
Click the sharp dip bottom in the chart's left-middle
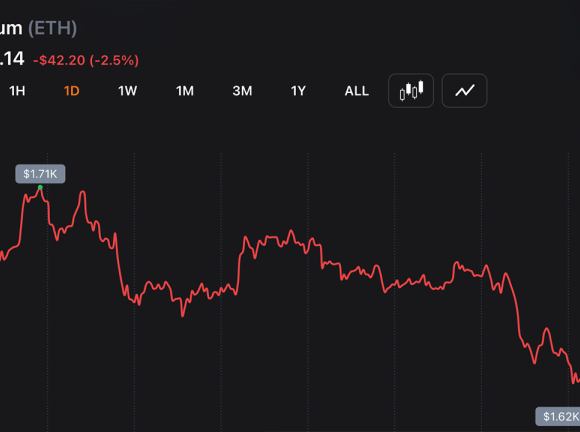[182, 315]
